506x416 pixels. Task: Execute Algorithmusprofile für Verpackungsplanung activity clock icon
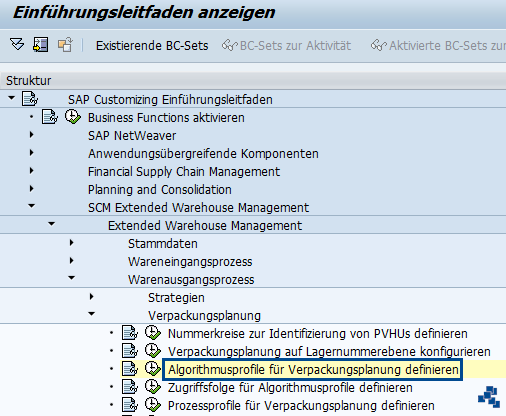pos(153,369)
